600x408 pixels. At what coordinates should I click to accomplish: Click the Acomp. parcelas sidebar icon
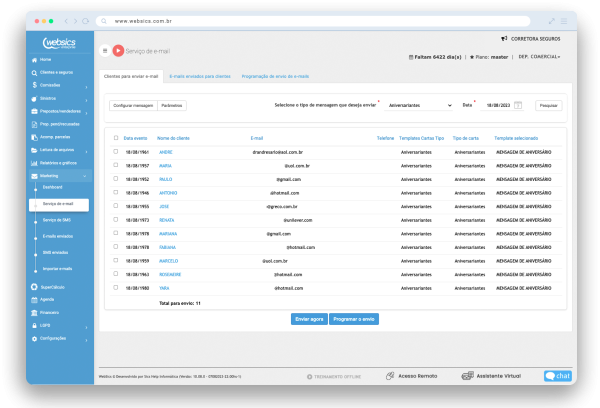click(x=34, y=137)
